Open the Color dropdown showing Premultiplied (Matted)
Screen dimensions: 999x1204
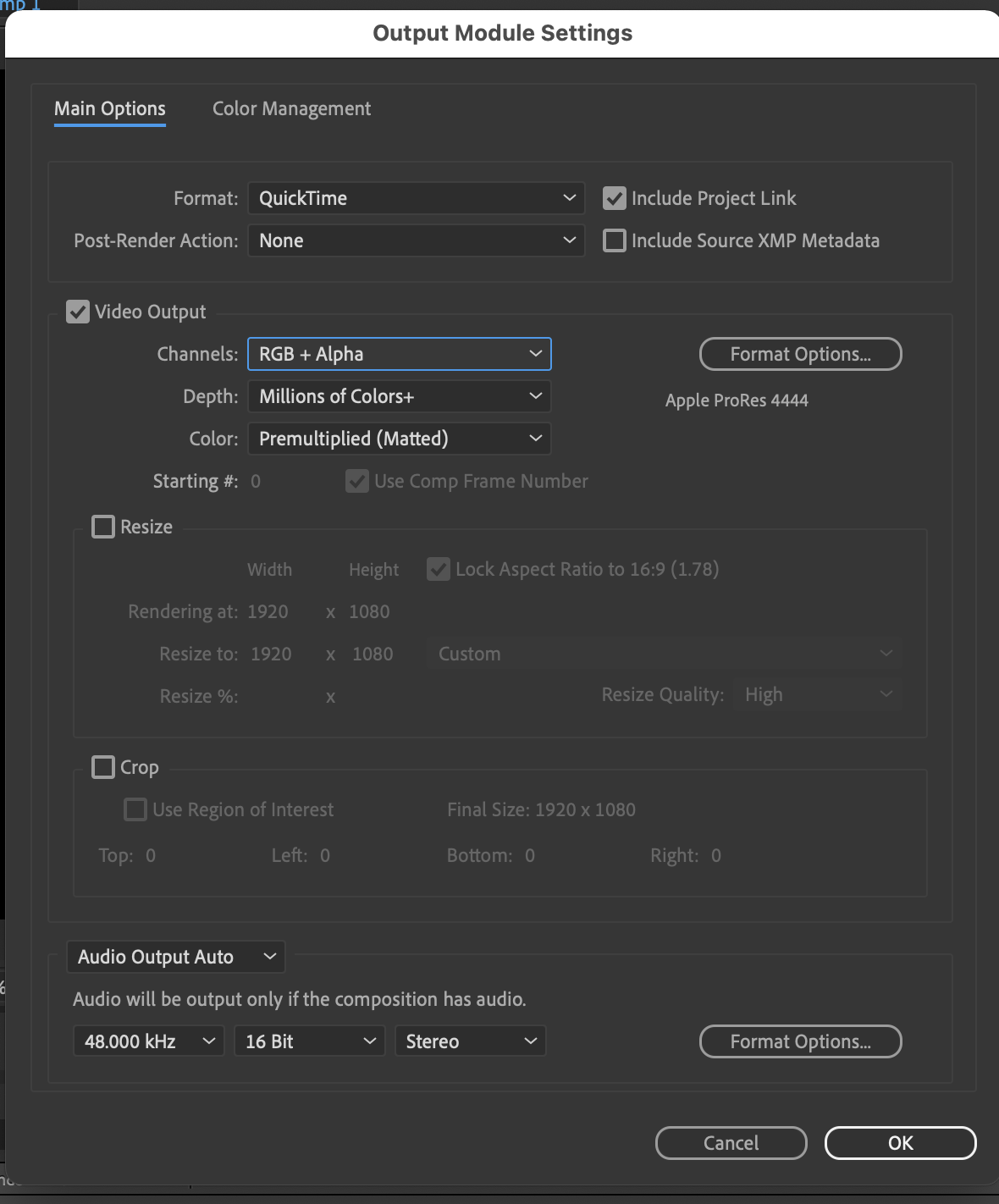point(398,438)
